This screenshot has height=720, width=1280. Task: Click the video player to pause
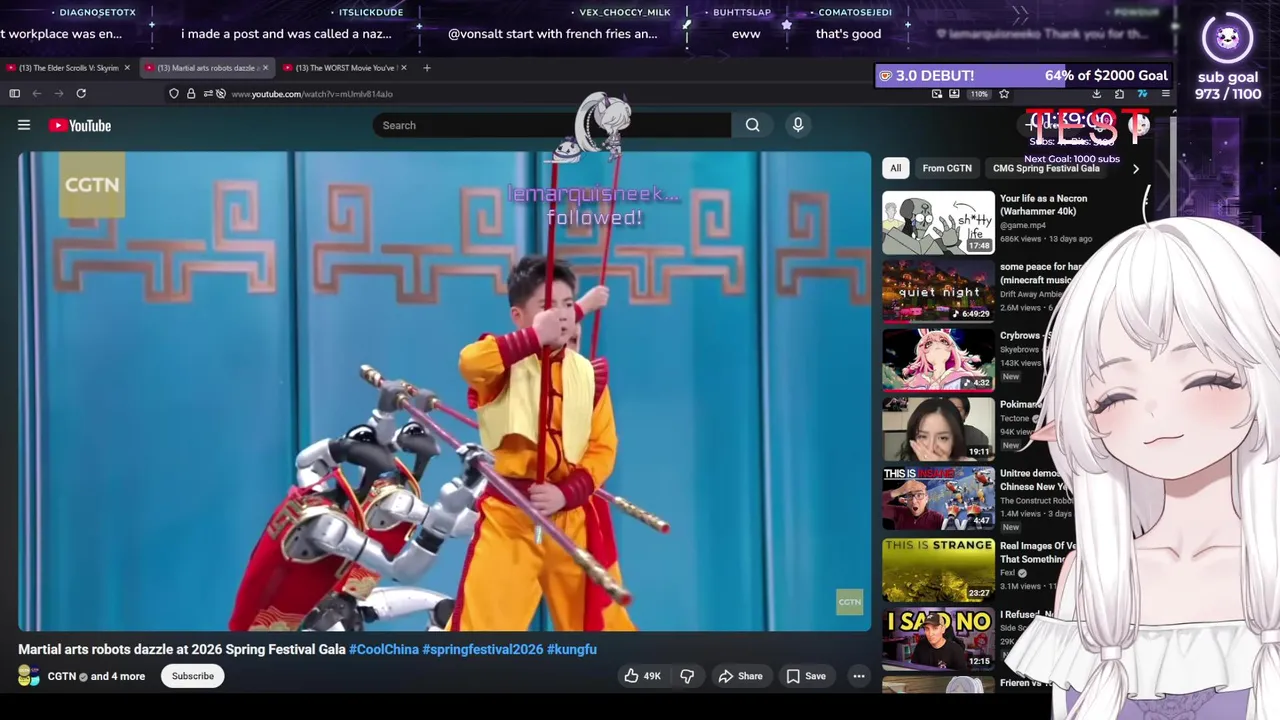[x=444, y=391]
